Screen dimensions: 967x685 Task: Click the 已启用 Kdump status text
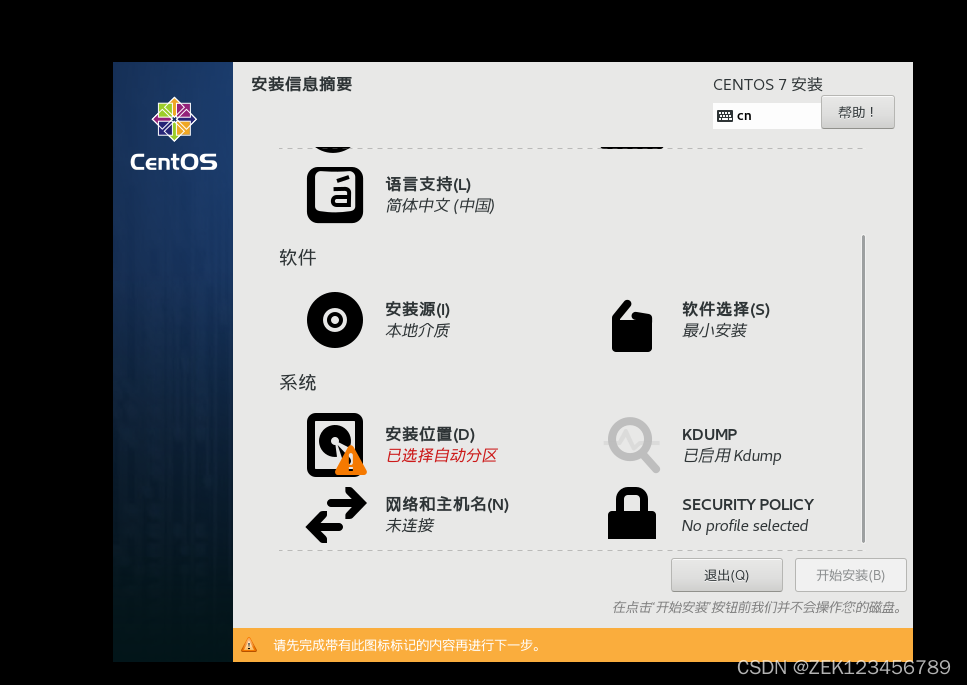click(x=732, y=456)
